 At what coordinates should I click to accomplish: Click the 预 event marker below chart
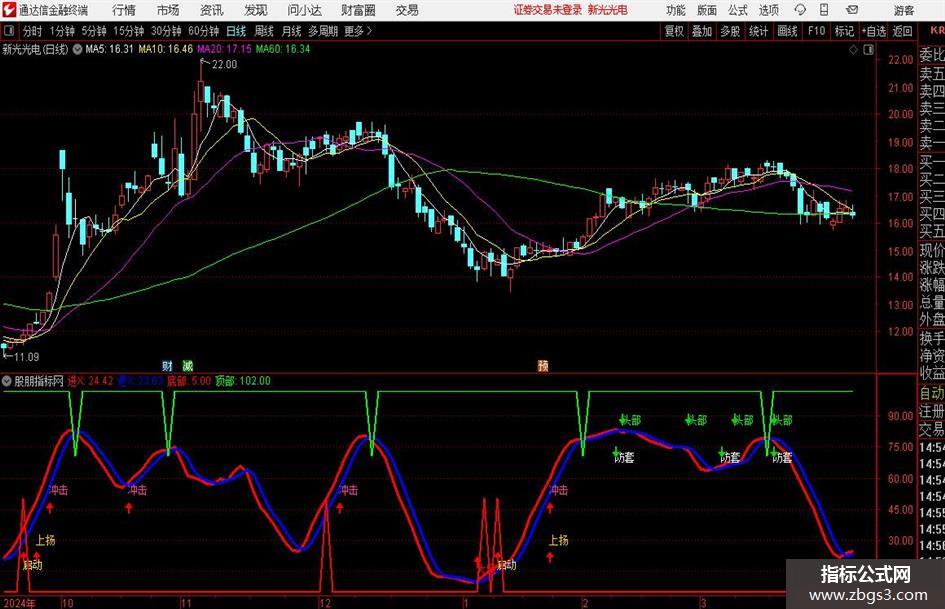[x=543, y=365]
